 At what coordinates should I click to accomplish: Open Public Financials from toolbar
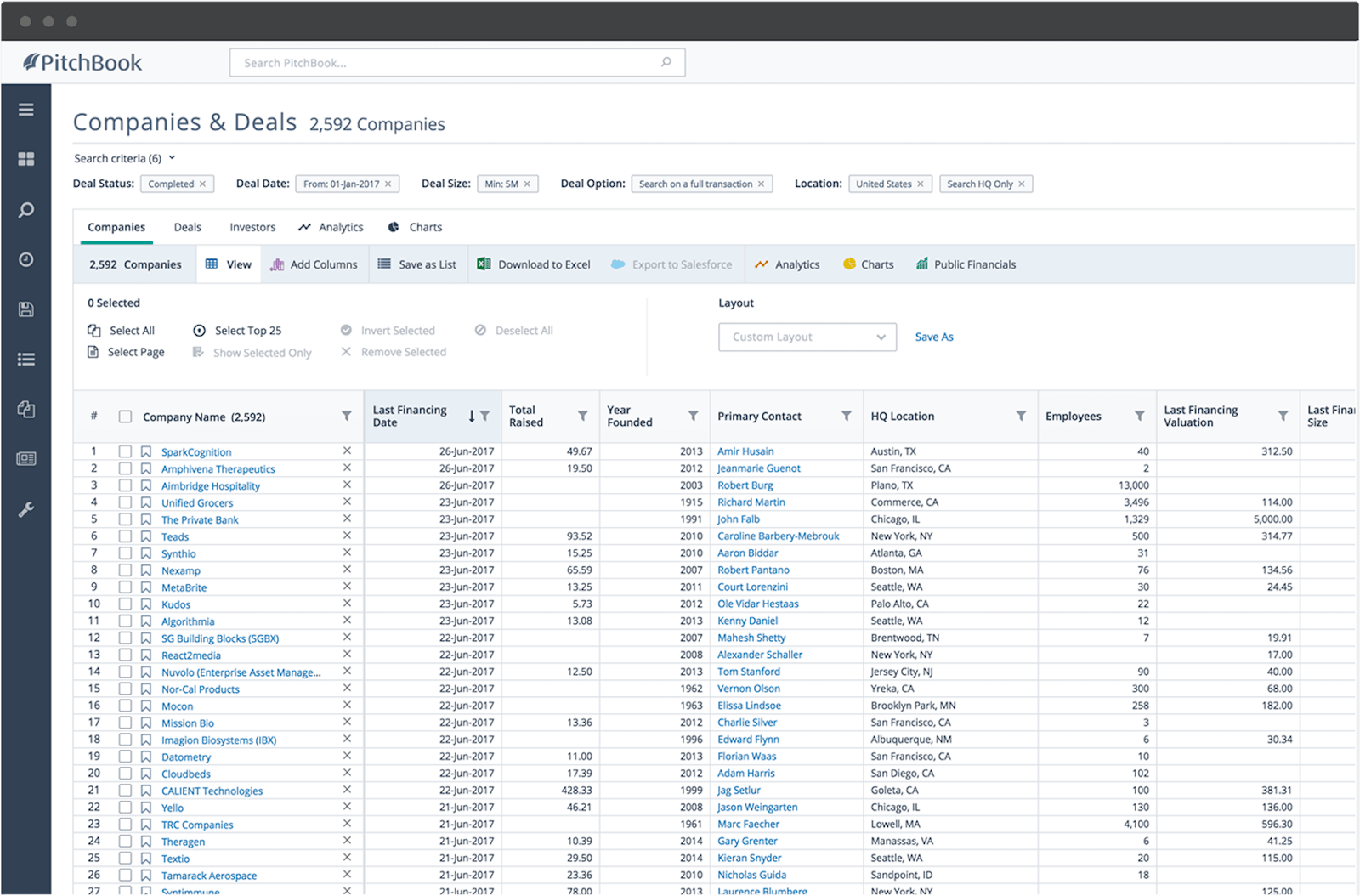(x=966, y=264)
